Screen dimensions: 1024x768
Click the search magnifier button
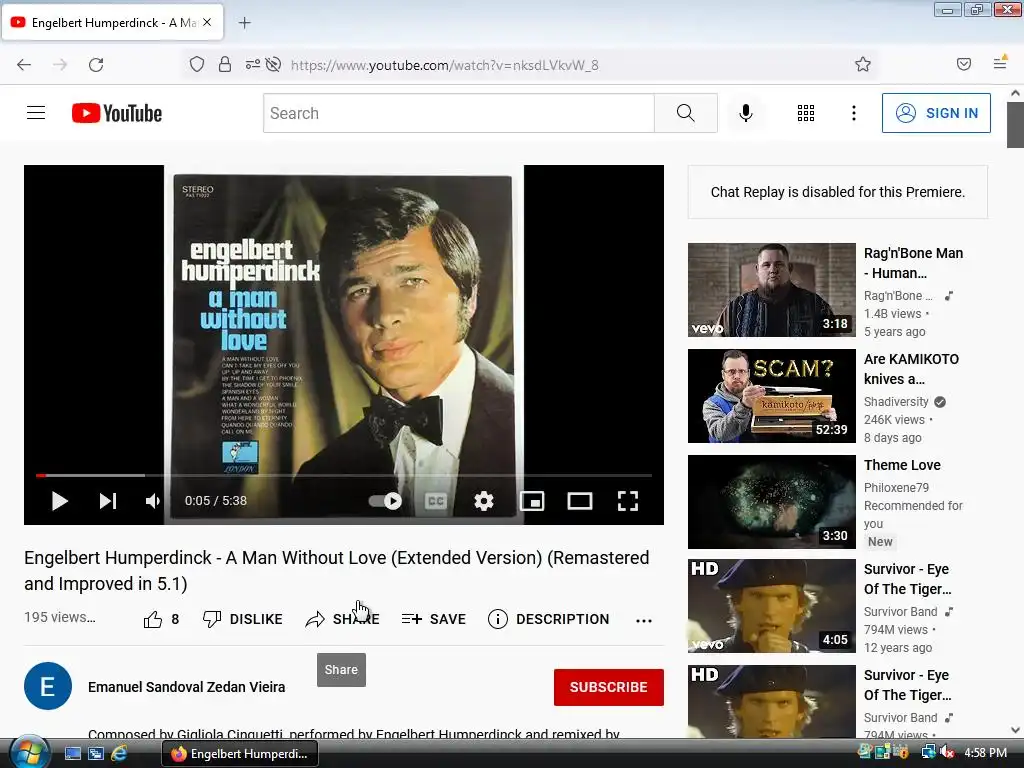[x=686, y=113]
